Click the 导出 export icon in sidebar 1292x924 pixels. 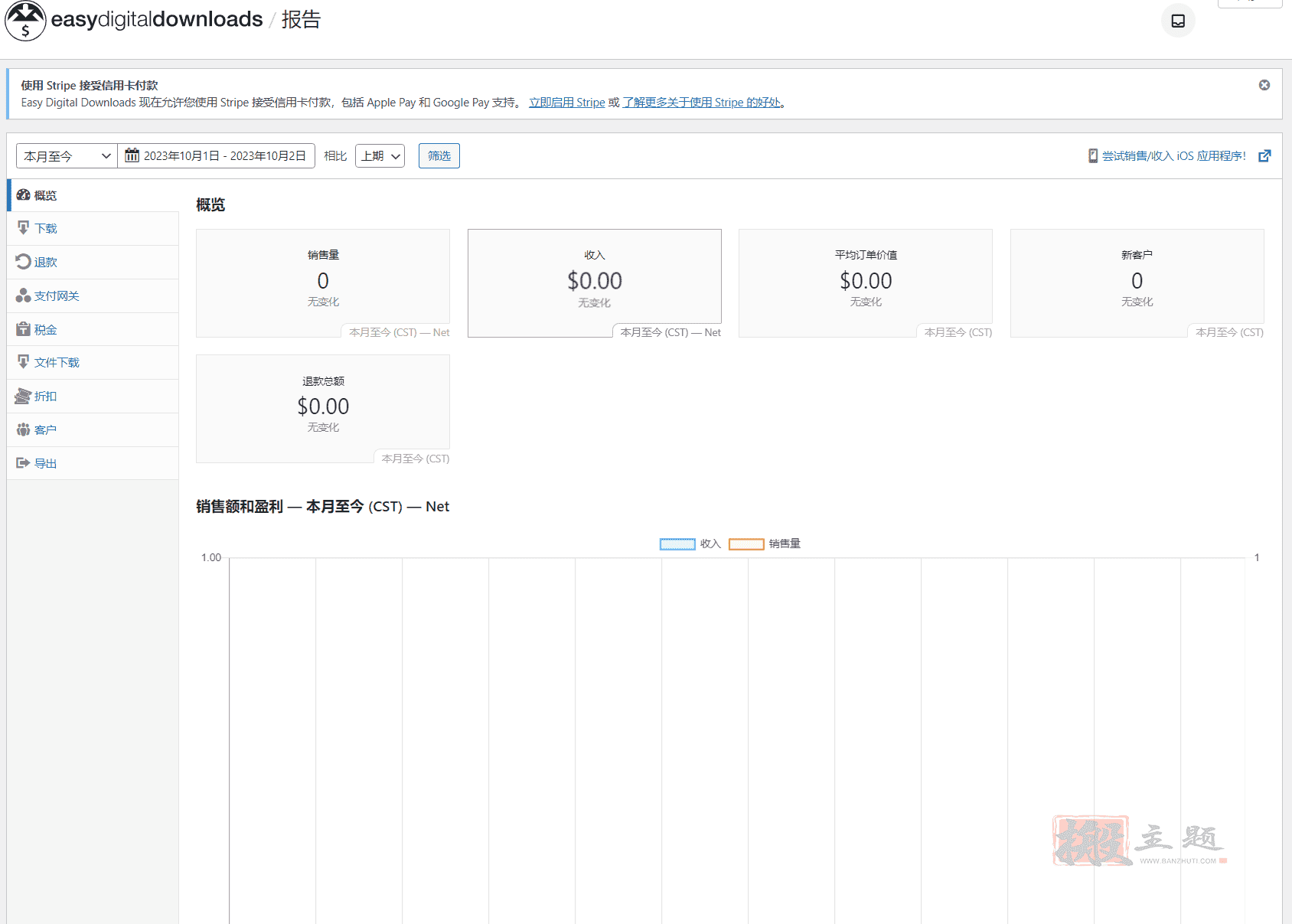[x=23, y=463]
